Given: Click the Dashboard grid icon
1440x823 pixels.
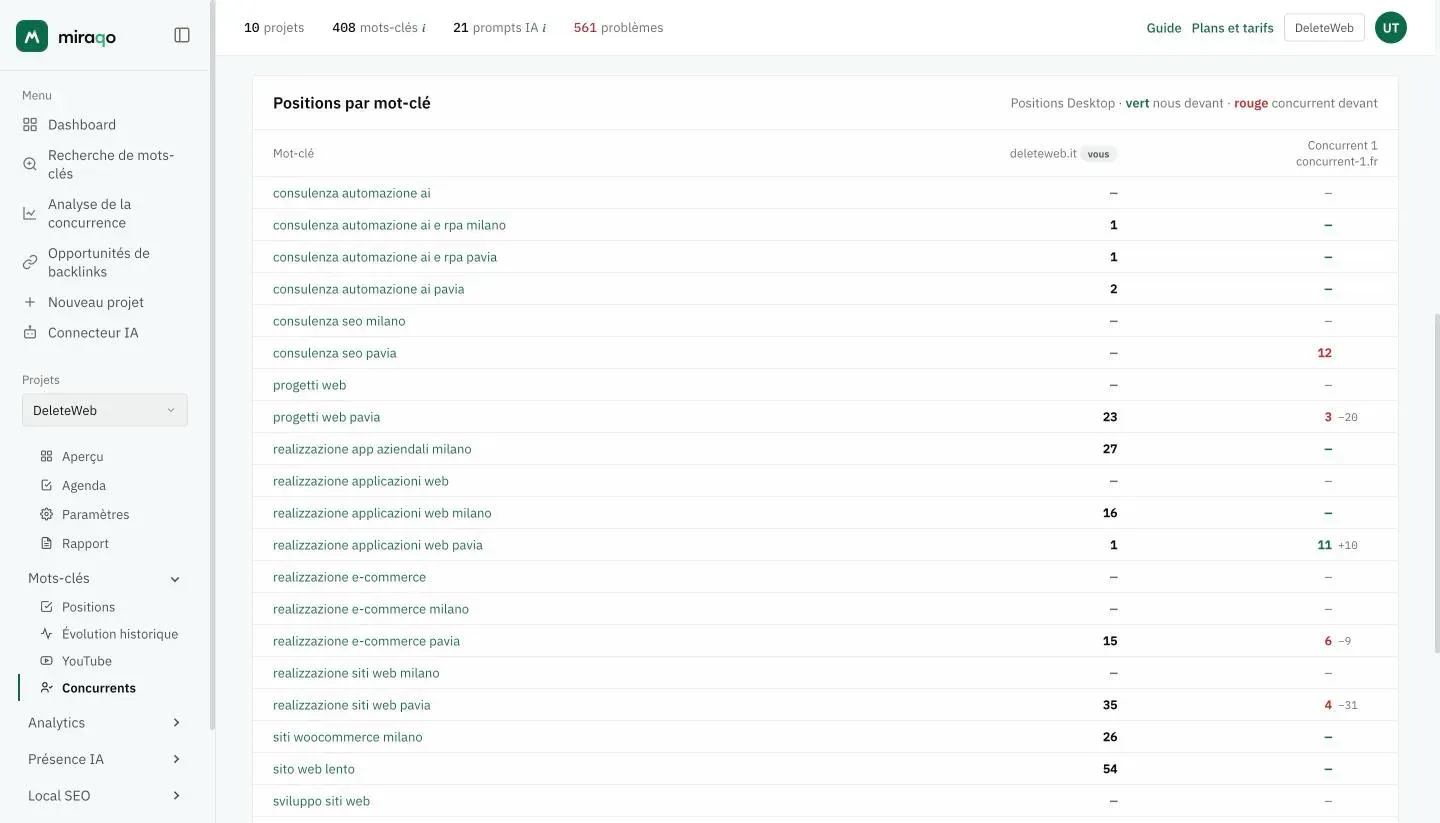Looking at the screenshot, I should pos(30,125).
